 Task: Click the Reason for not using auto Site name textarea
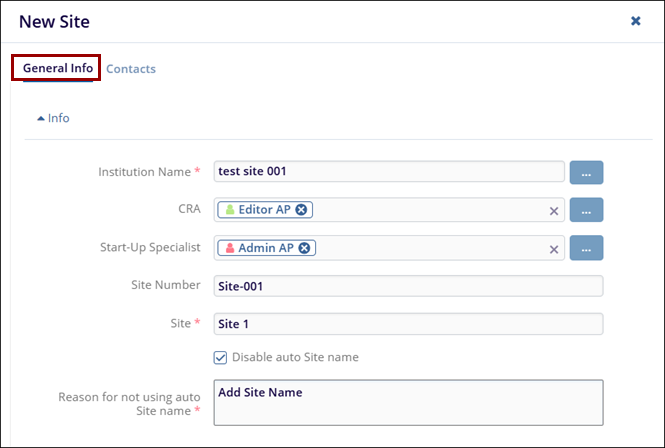[408, 403]
